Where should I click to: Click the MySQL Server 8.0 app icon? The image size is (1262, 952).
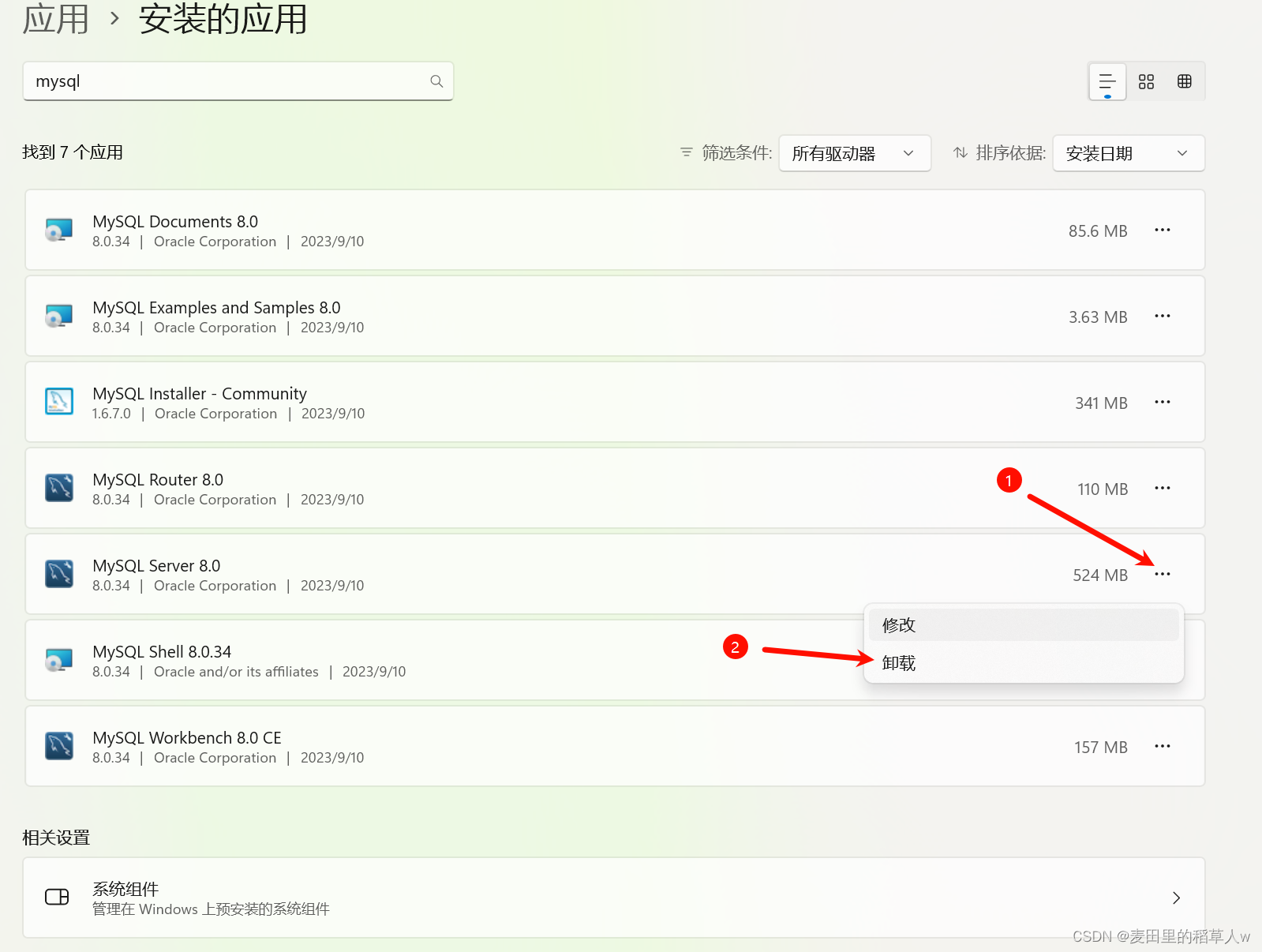pos(59,574)
